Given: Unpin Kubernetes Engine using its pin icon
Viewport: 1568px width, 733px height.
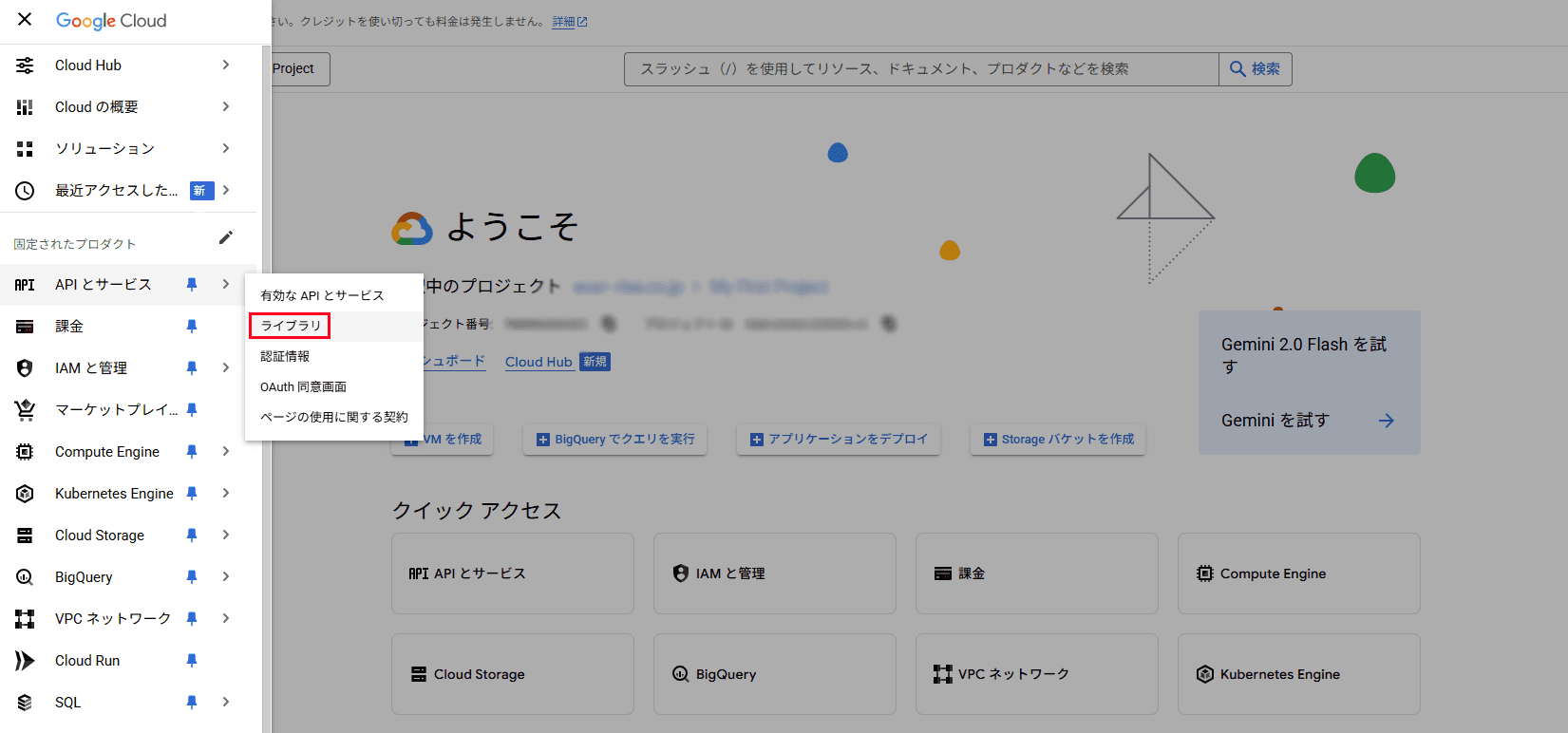Looking at the screenshot, I should click(192, 493).
